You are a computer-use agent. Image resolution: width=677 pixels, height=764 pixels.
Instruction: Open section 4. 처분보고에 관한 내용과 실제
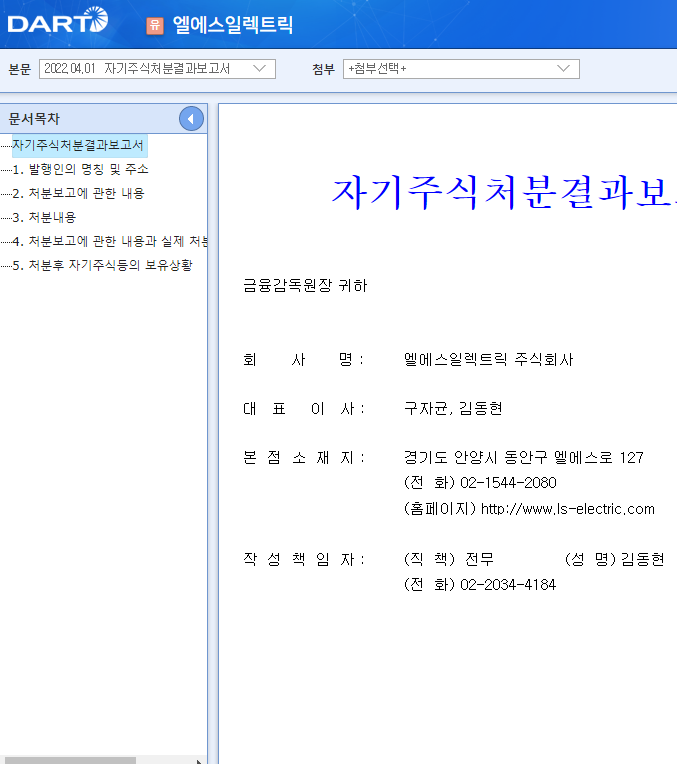point(110,241)
